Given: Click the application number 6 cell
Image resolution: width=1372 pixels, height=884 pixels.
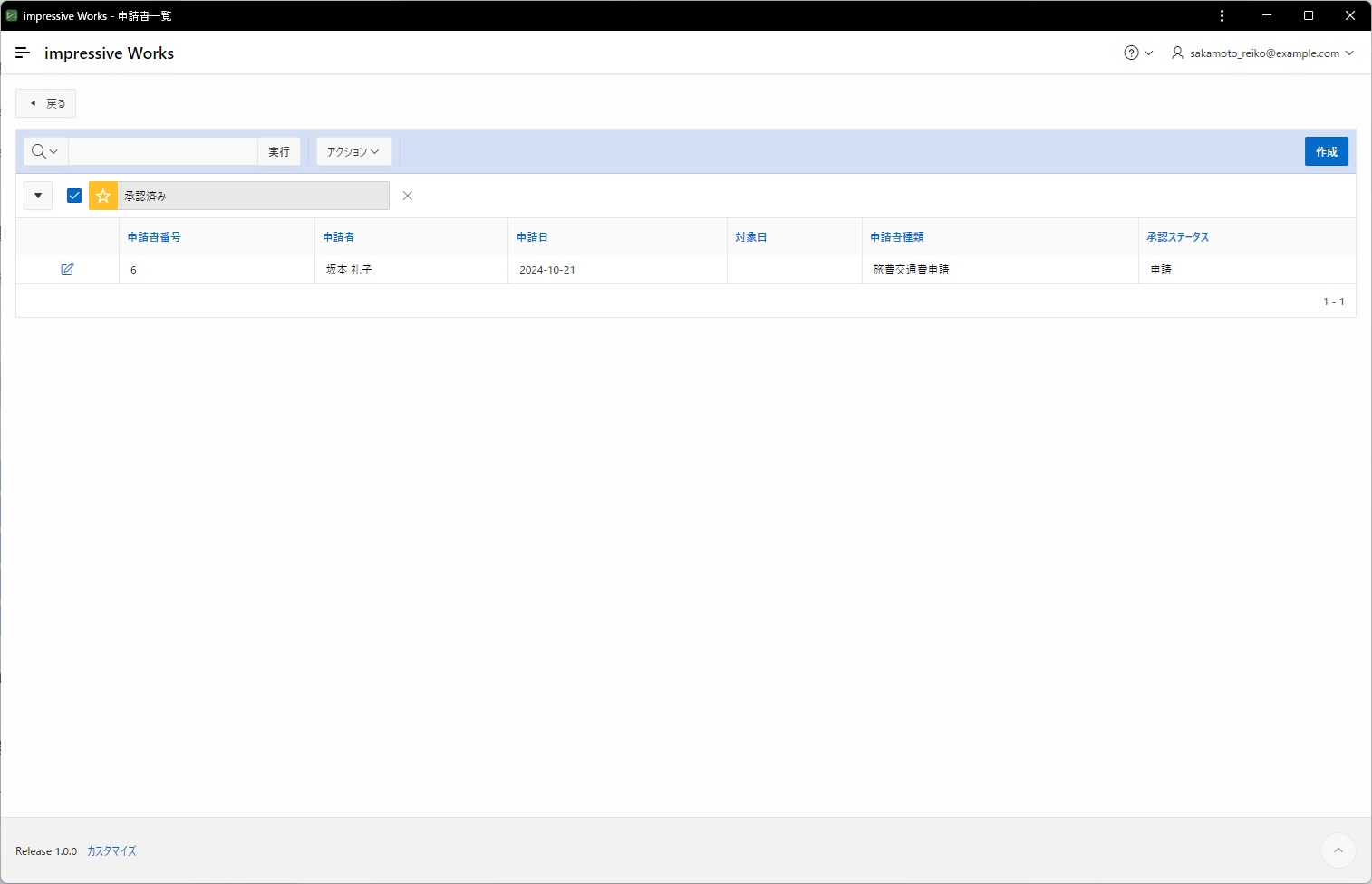Looking at the screenshot, I should click(133, 270).
